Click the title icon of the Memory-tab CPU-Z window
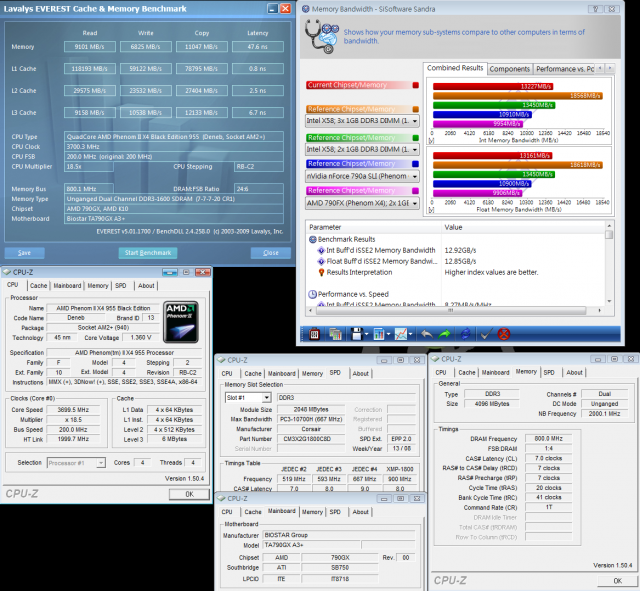 436,359
